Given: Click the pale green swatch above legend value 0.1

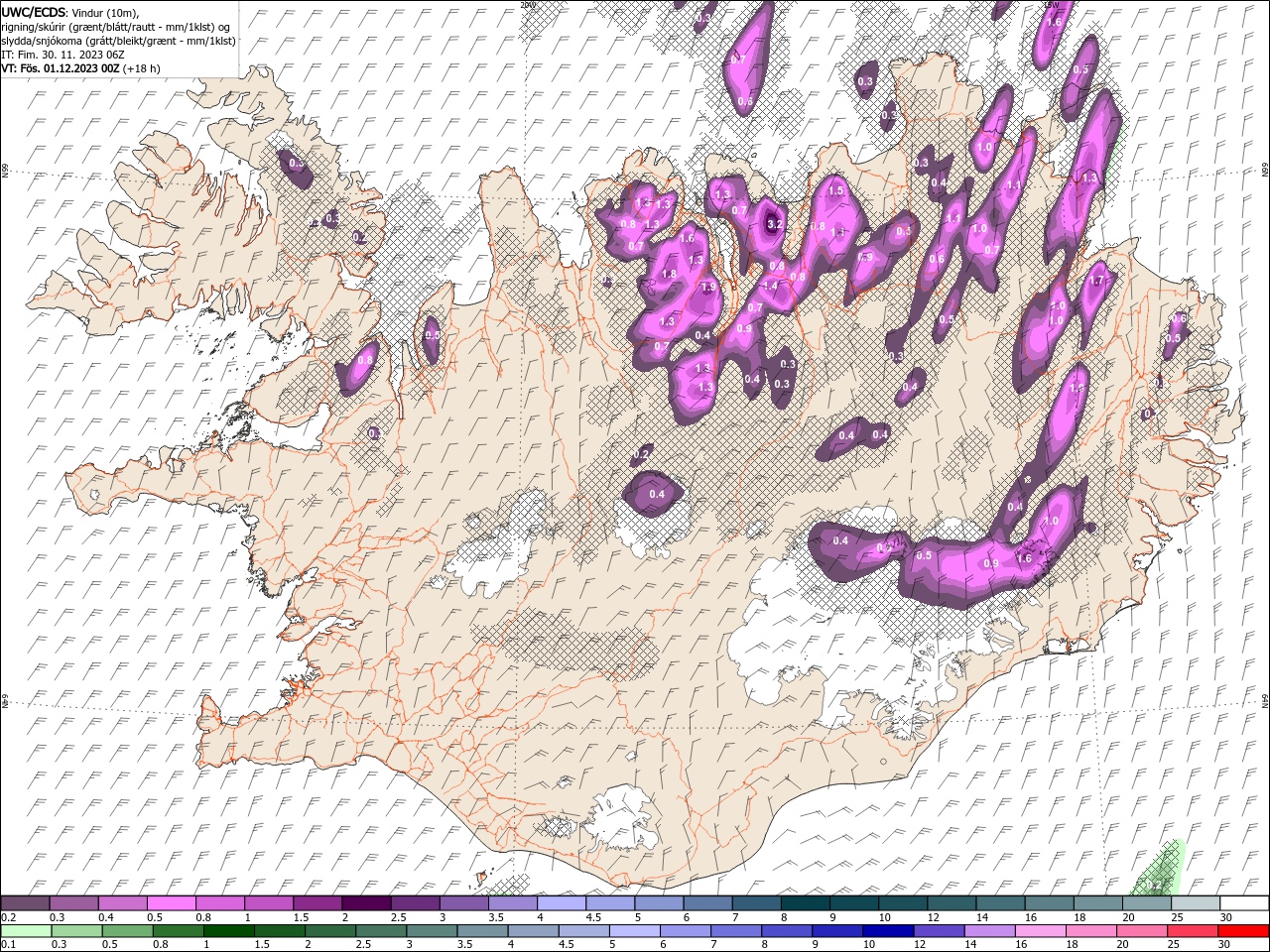Looking at the screenshot, I should pos(26,931).
